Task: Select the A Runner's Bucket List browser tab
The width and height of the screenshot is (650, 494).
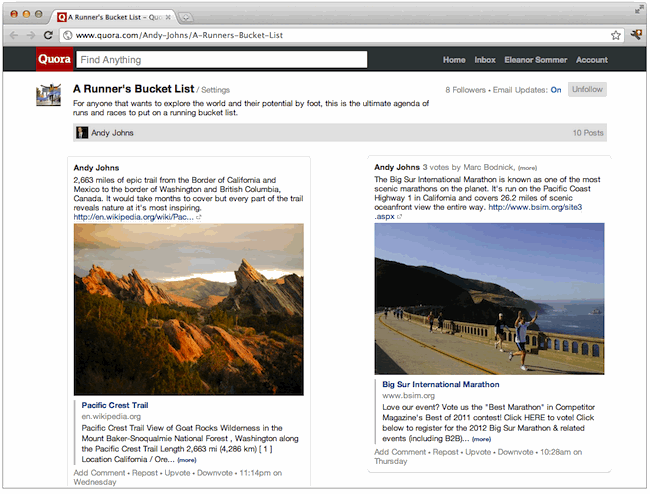Action: click(114, 17)
